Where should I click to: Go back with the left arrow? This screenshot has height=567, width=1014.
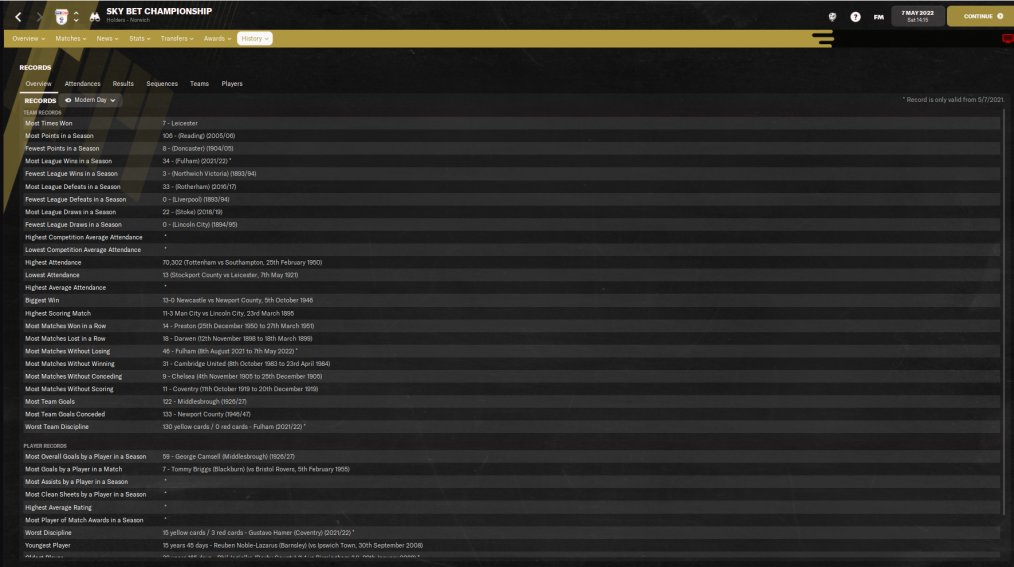tap(18, 17)
